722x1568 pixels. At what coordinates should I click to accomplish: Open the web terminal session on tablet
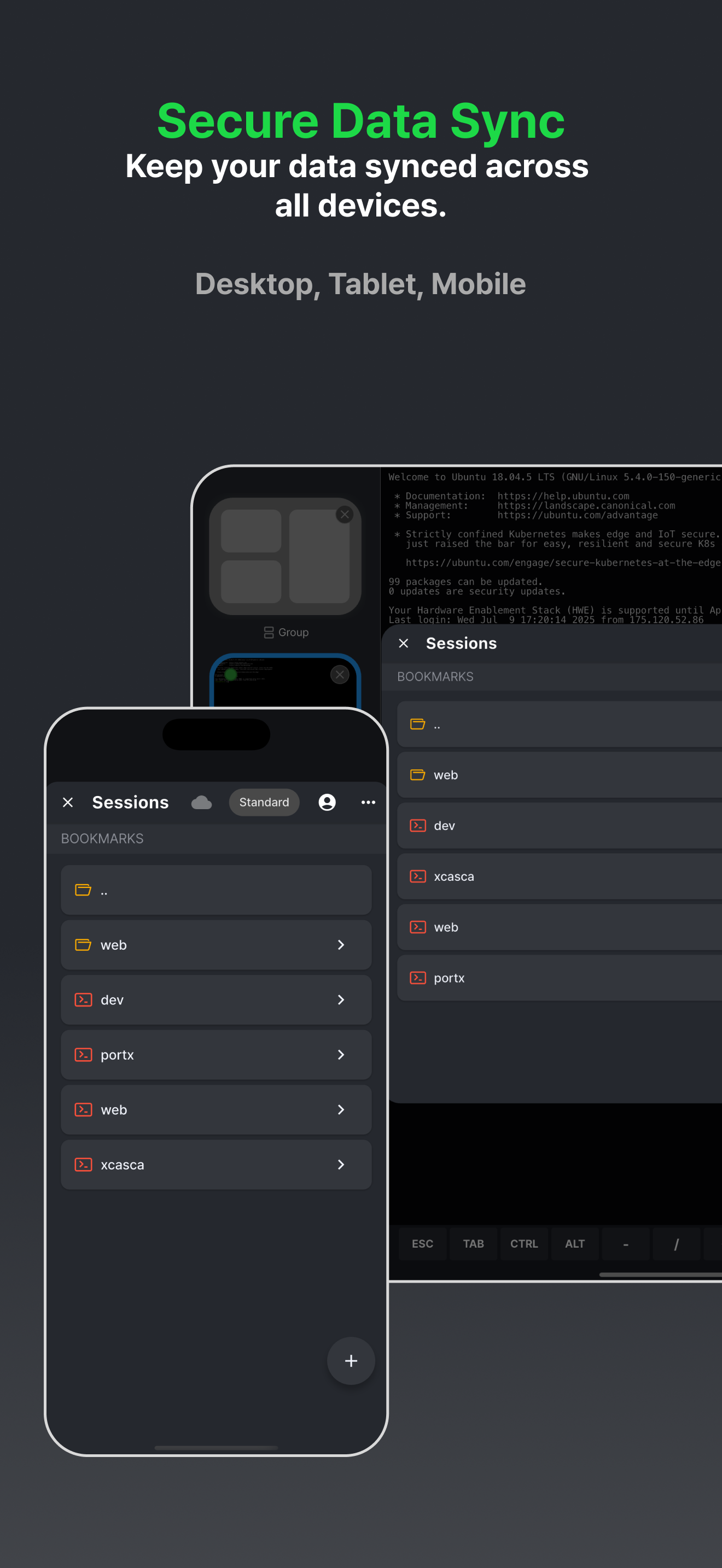[x=560, y=927]
